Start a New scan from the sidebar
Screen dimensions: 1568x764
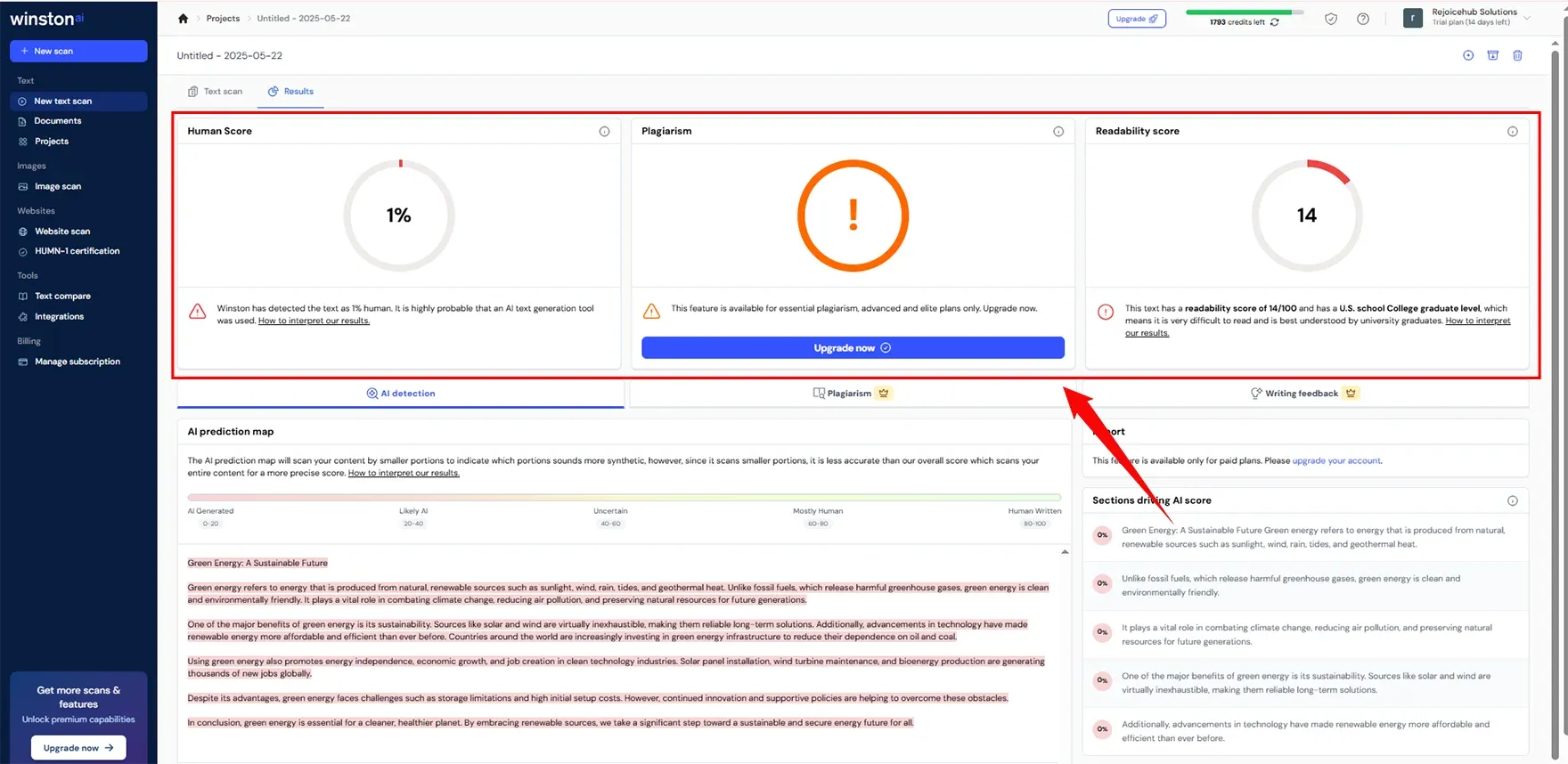click(x=78, y=52)
